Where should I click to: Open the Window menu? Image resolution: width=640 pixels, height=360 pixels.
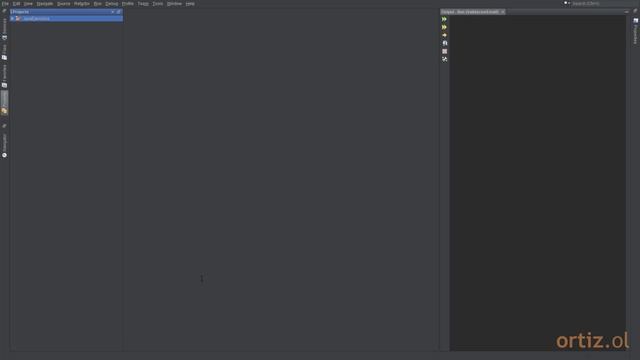(x=174, y=4)
